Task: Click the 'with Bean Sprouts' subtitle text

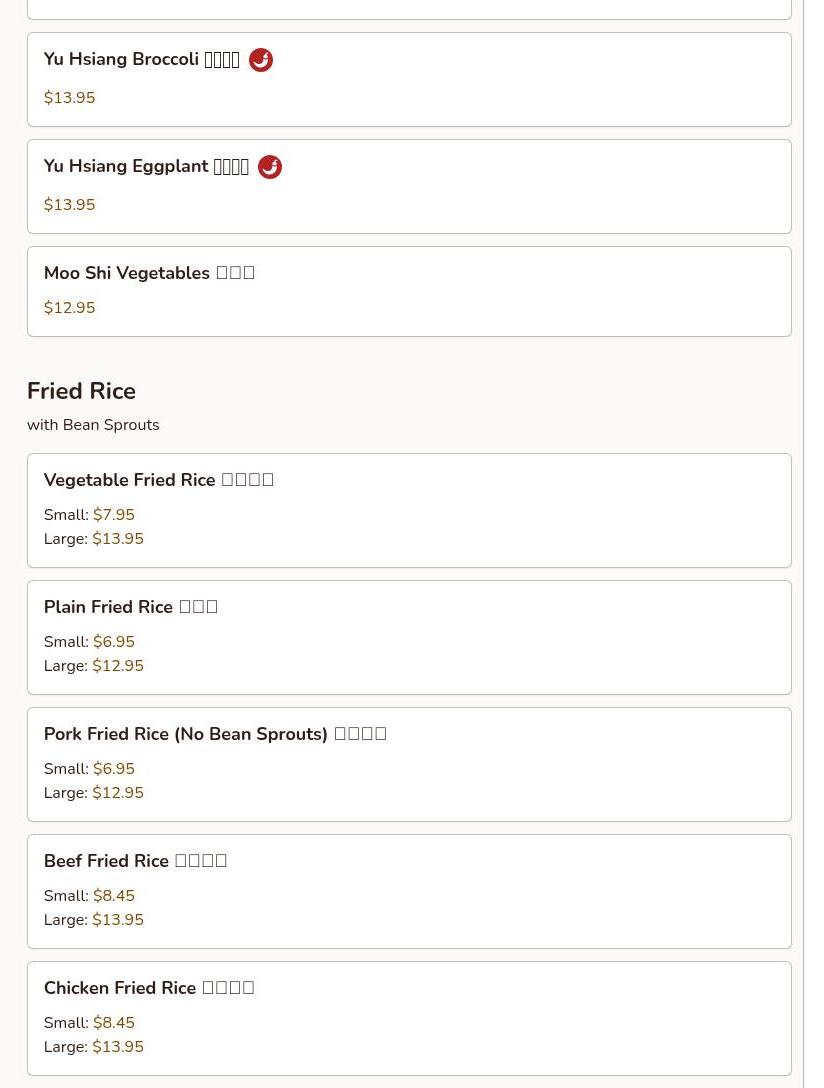Action: 93,425
